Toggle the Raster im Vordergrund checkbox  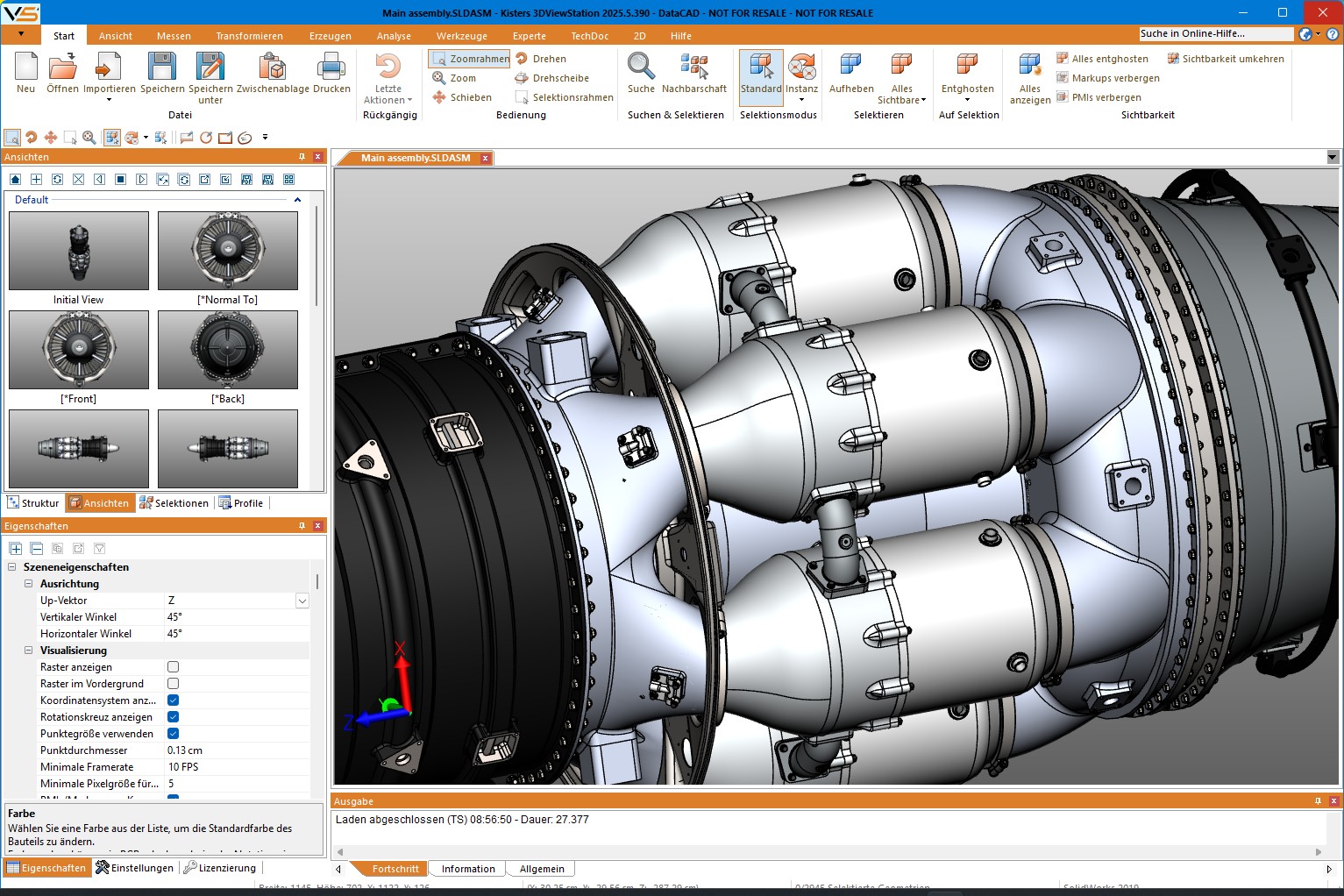(173, 684)
